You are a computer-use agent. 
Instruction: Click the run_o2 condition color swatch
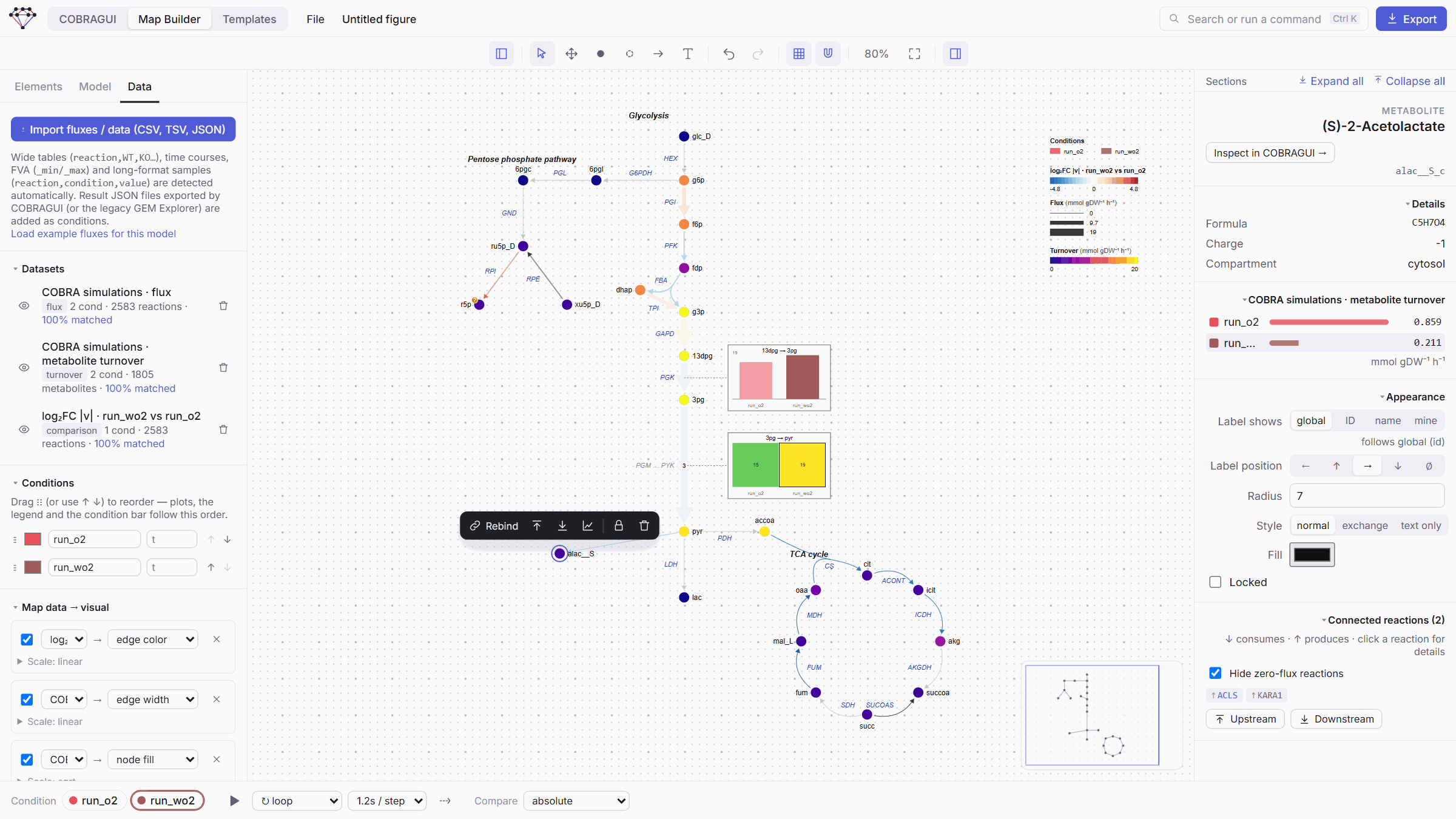pyautogui.click(x=33, y=539)
